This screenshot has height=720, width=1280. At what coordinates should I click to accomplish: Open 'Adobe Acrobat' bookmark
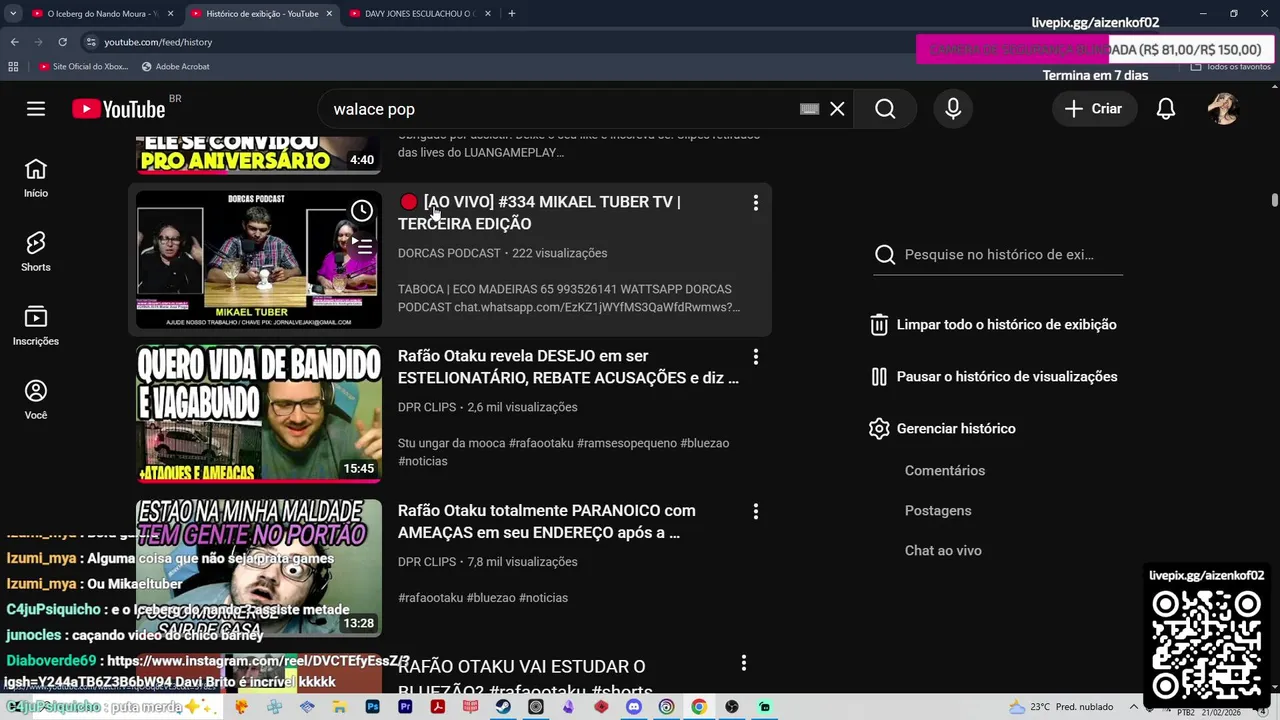tap(176, 67)
